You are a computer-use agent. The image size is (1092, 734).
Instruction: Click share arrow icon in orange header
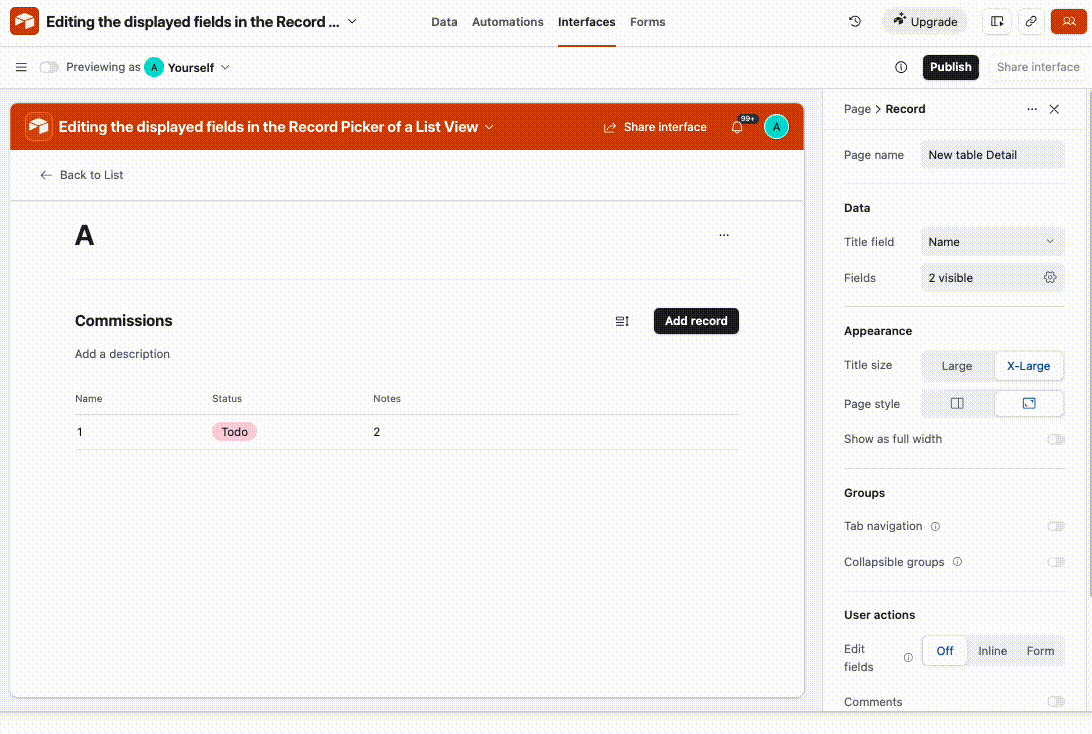610,127
